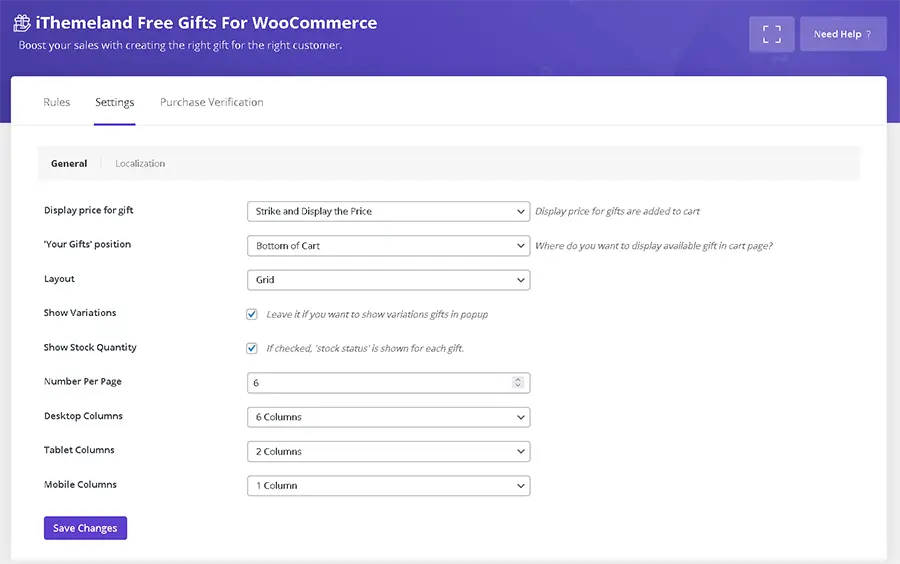The width and height of the screenshot is (900, 564).
Task: Click the iThemeland gift logo icon
Action: pos(22,23)
